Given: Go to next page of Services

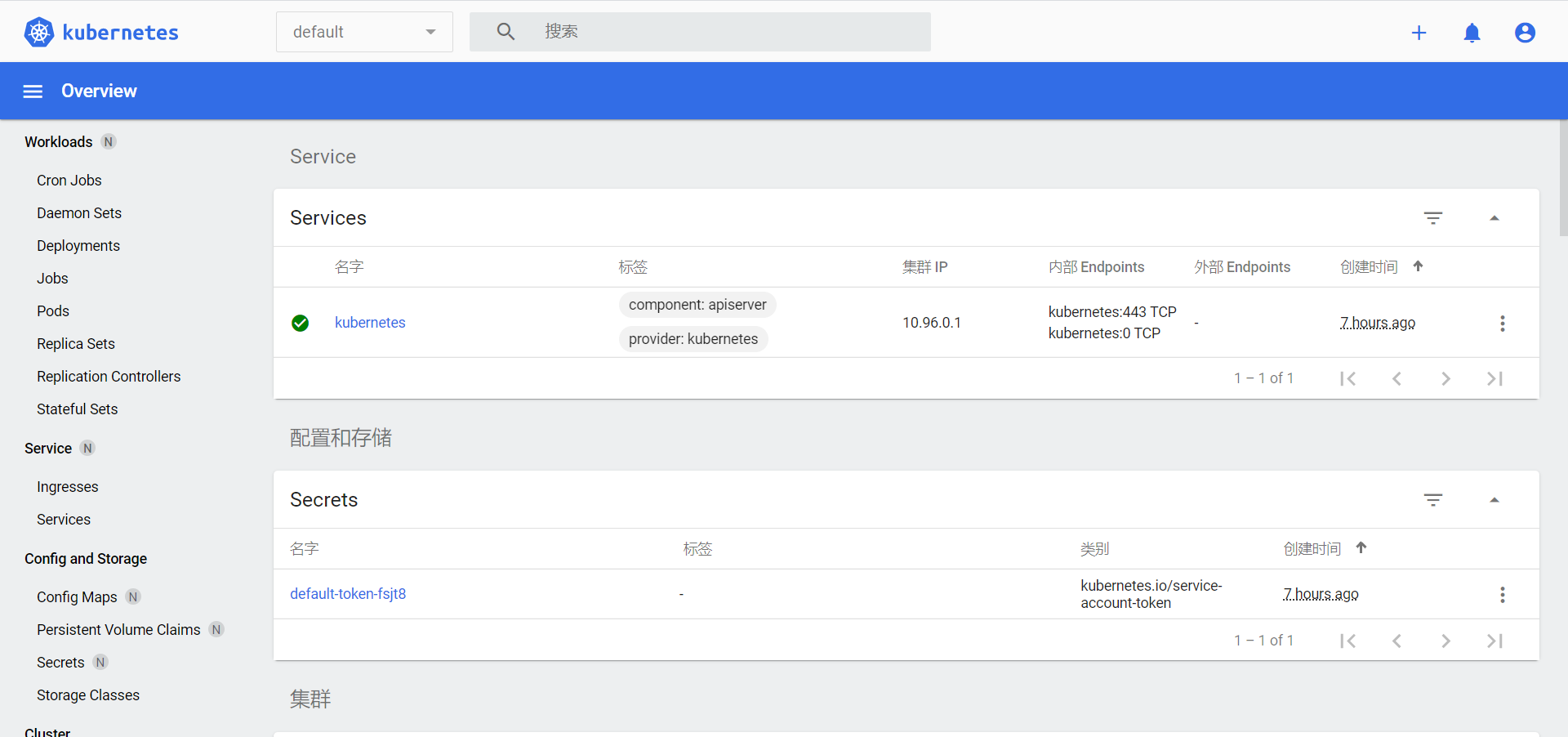Looking at the screenshot, I should 1445,378.
